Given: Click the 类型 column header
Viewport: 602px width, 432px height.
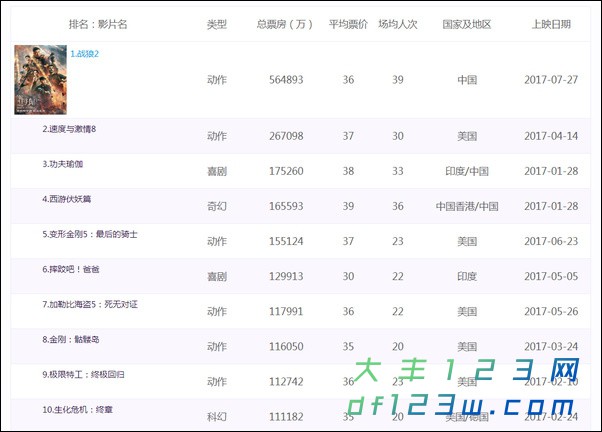Looking at the screenshot, I should point(216,23).
